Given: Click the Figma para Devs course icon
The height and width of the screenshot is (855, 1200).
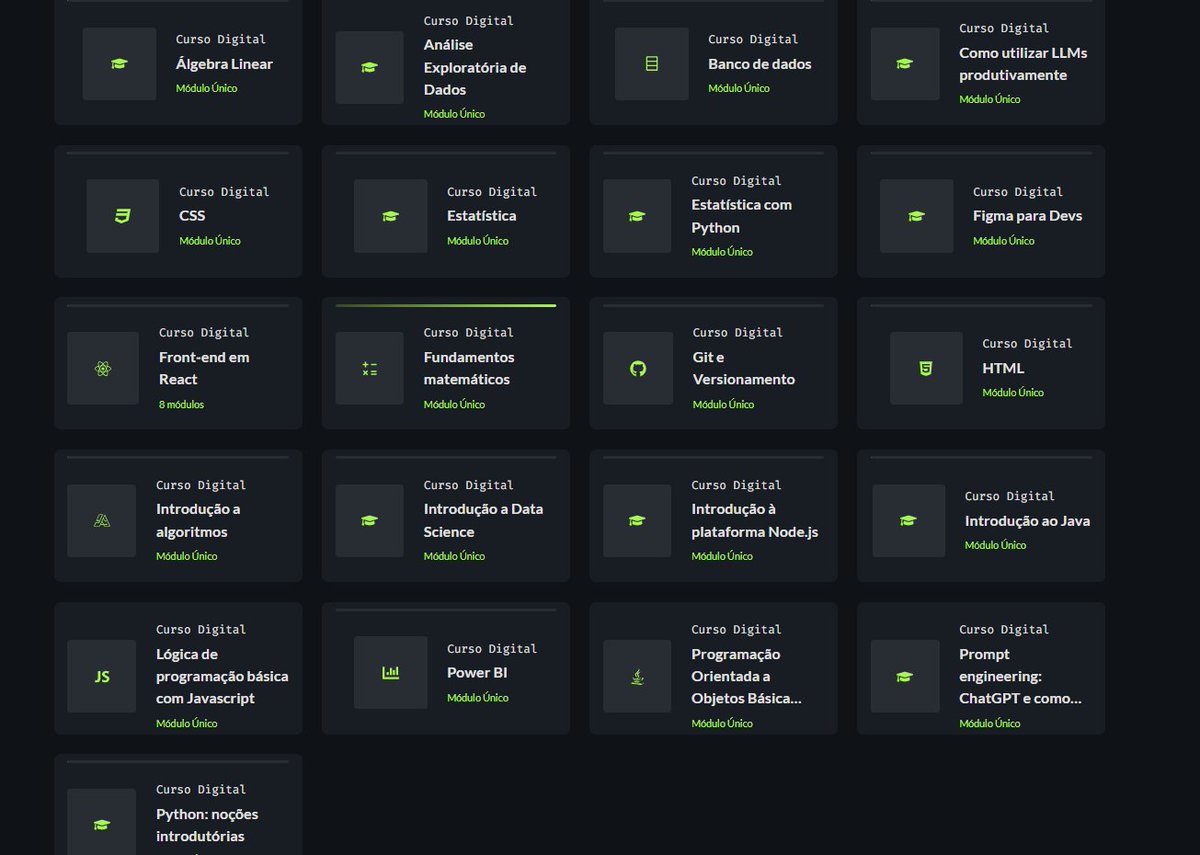Looking at the screenshot, I should (x=916, y=216).
